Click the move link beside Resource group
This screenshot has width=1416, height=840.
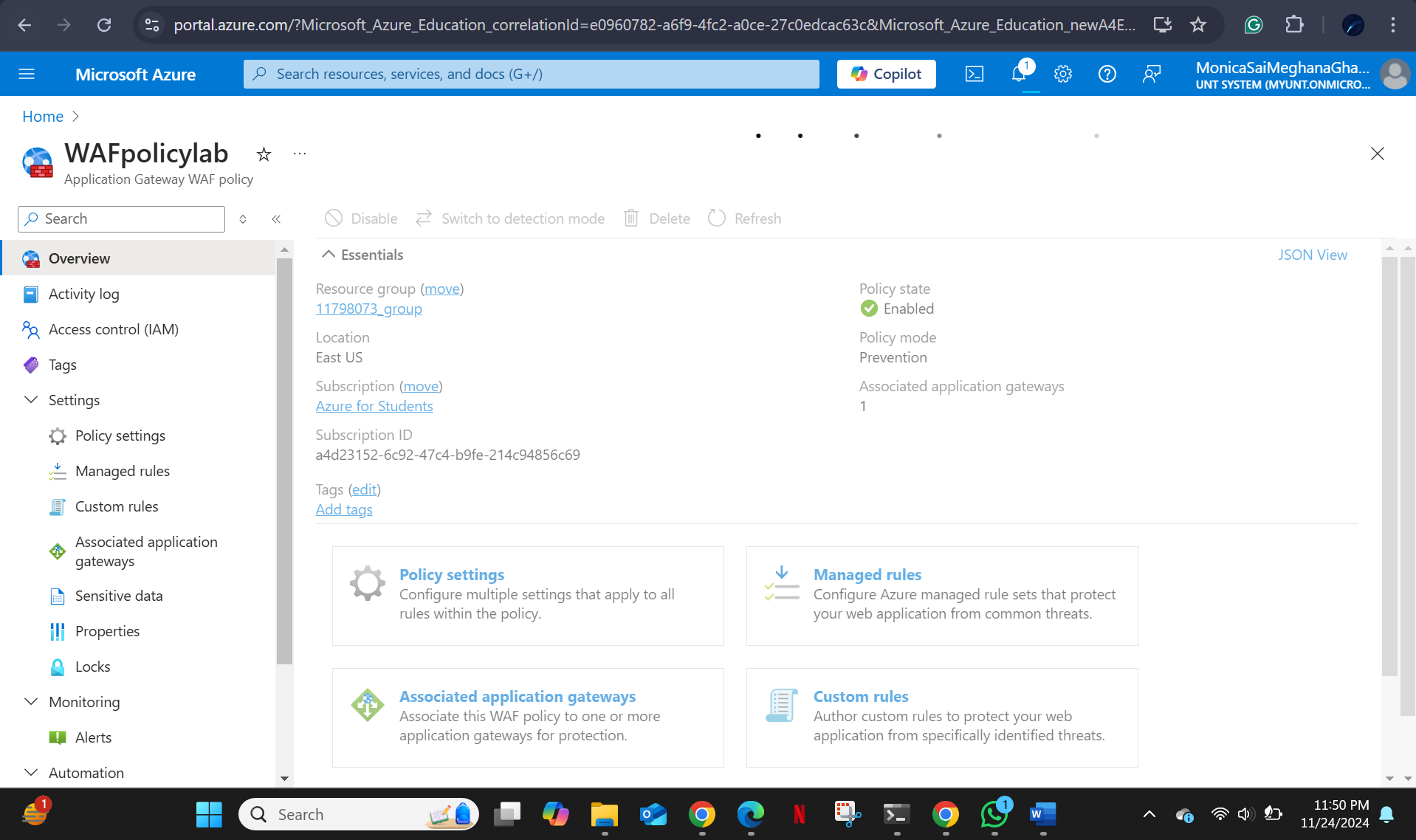click(442, 289)
